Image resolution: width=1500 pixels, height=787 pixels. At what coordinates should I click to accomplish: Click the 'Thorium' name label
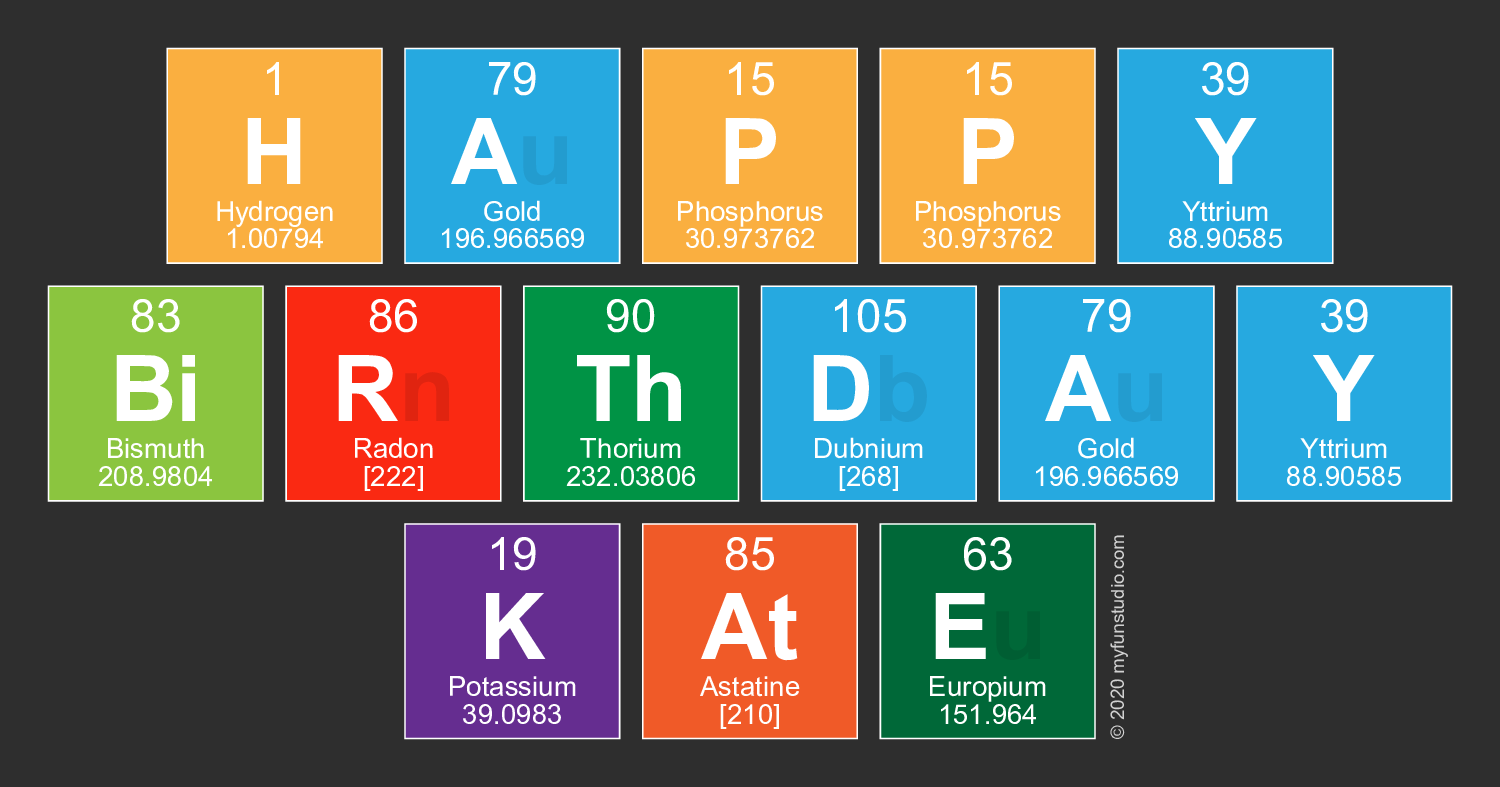pos(631,449)
